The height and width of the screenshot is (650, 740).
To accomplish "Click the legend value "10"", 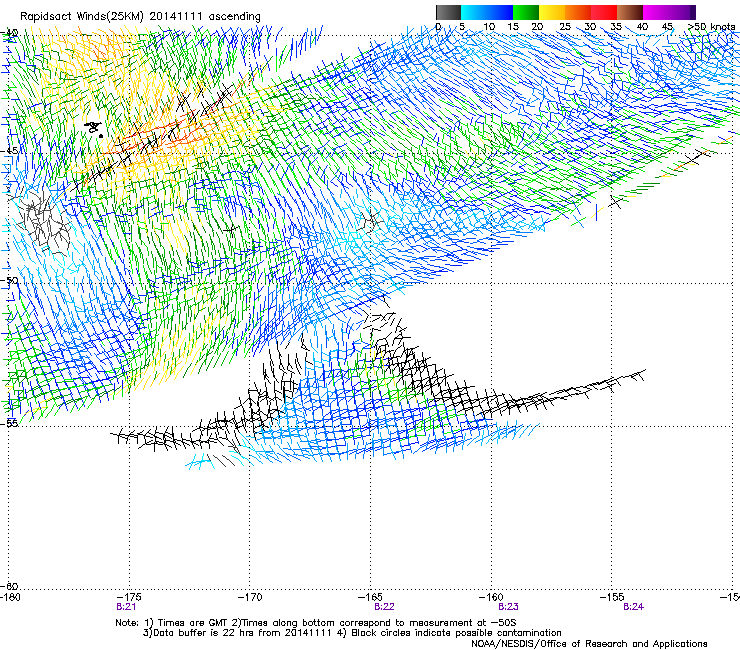I will click(489, 27).
